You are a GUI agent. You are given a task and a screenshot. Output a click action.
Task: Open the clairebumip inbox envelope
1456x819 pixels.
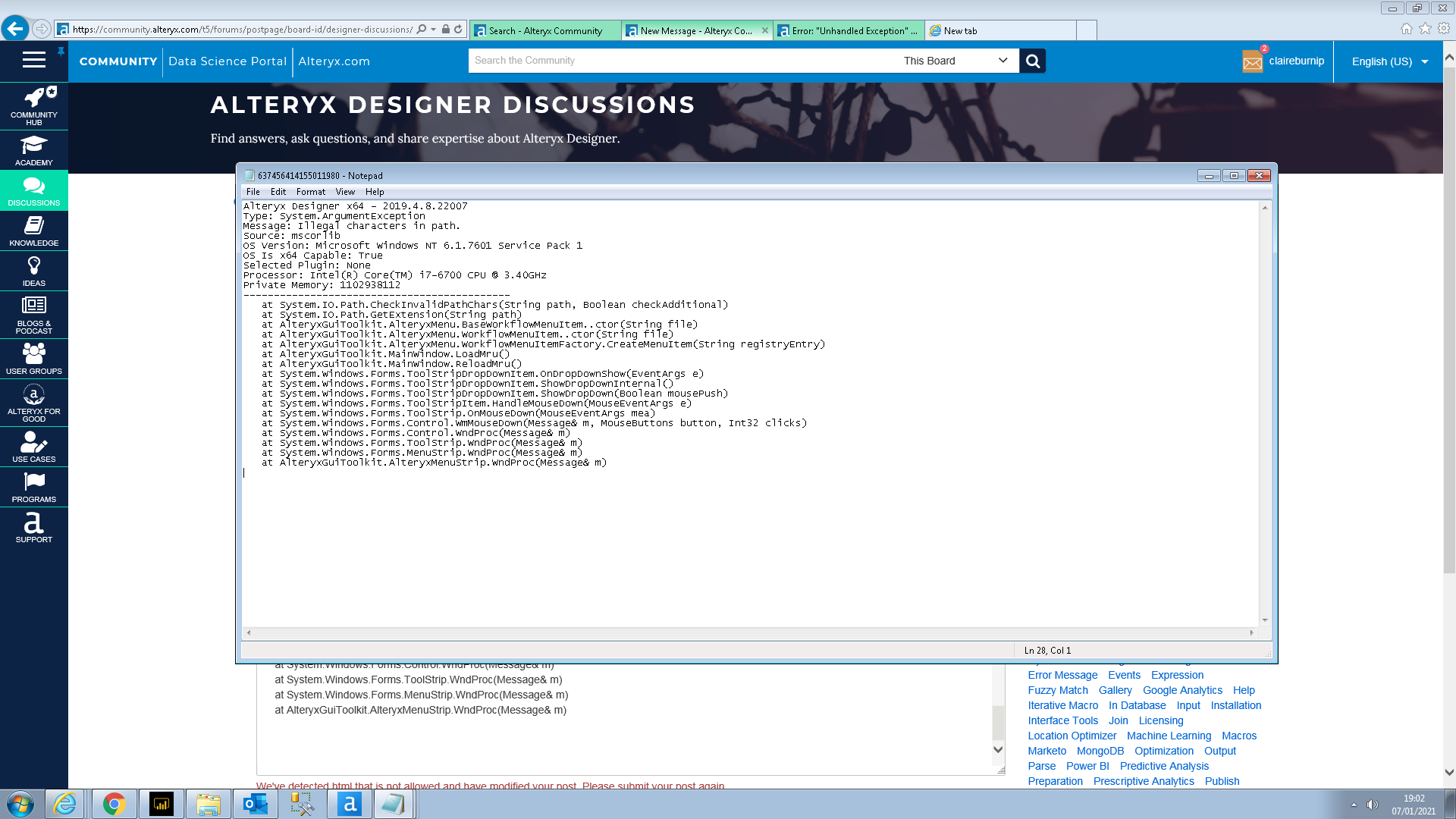[x=1253, y=61]
